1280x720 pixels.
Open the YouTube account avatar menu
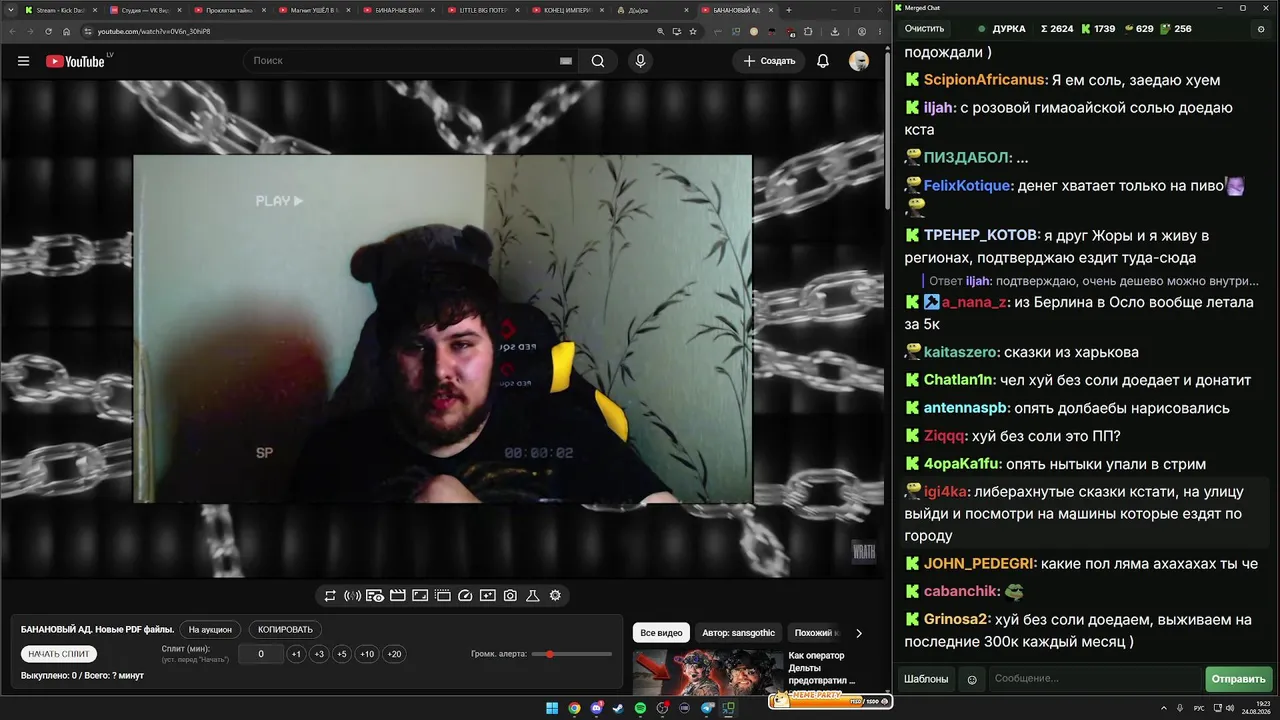click(x=859, y=61)
